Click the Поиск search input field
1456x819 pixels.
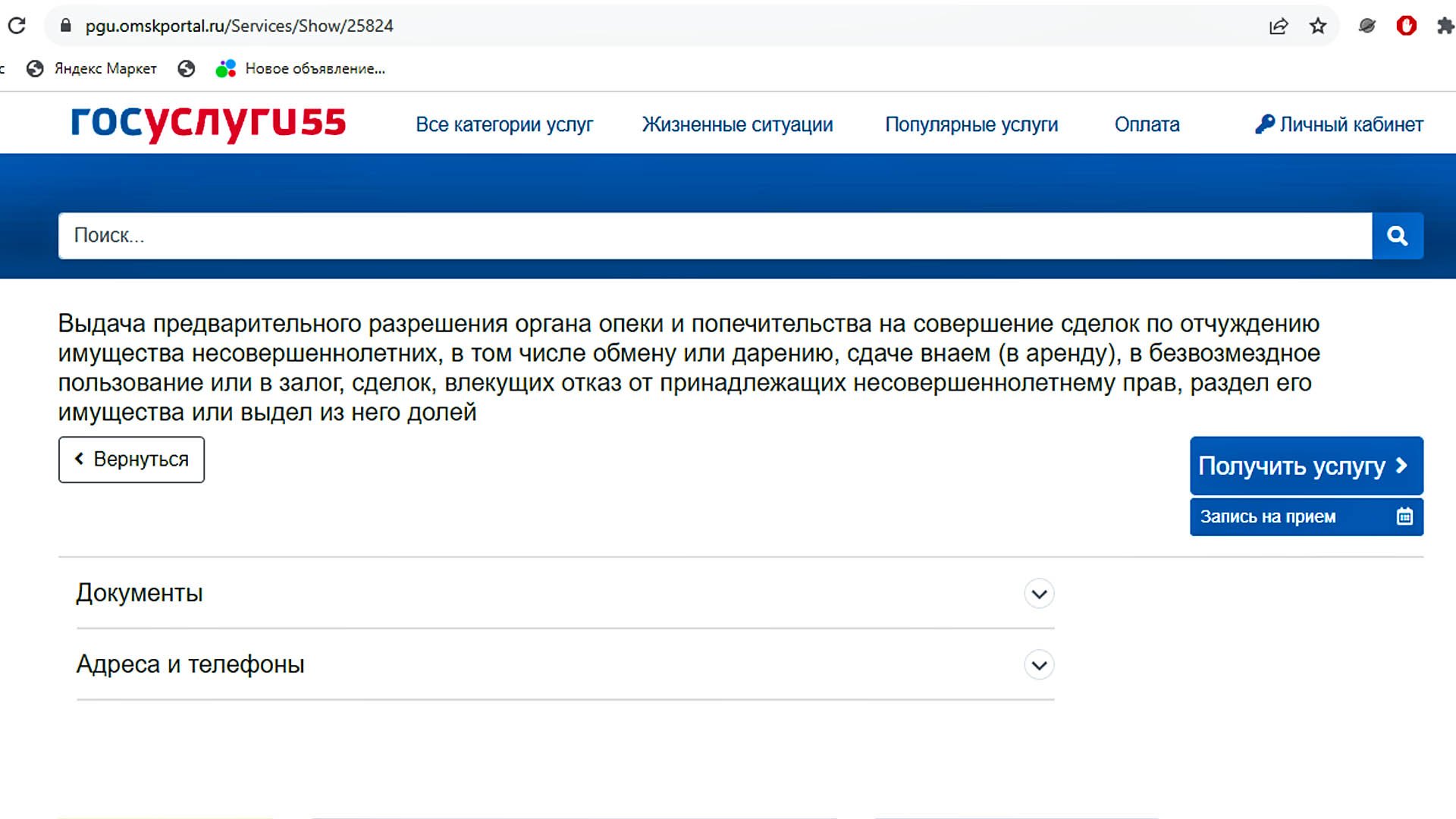(x=713, y=236)
